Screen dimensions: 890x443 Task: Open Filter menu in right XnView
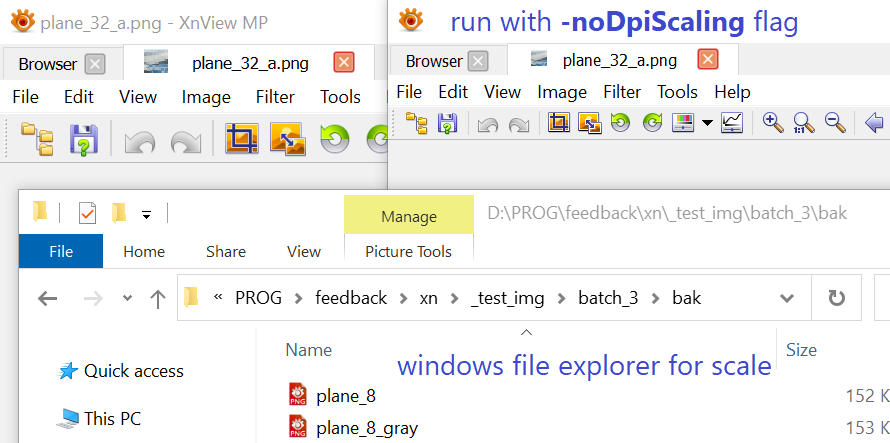[x=622, y=91]
